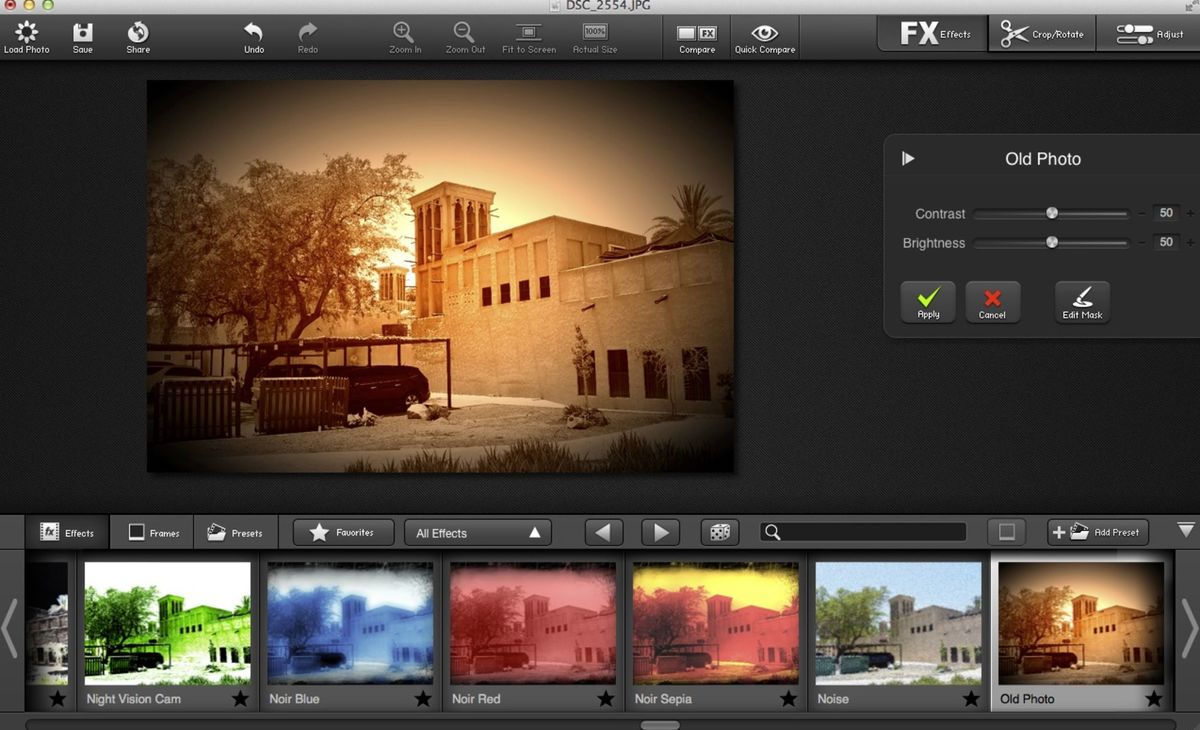The height and width of the screenshot is (730, 1200).
Task: Cancel the Old Photo effect
Action: pos(992,302)
